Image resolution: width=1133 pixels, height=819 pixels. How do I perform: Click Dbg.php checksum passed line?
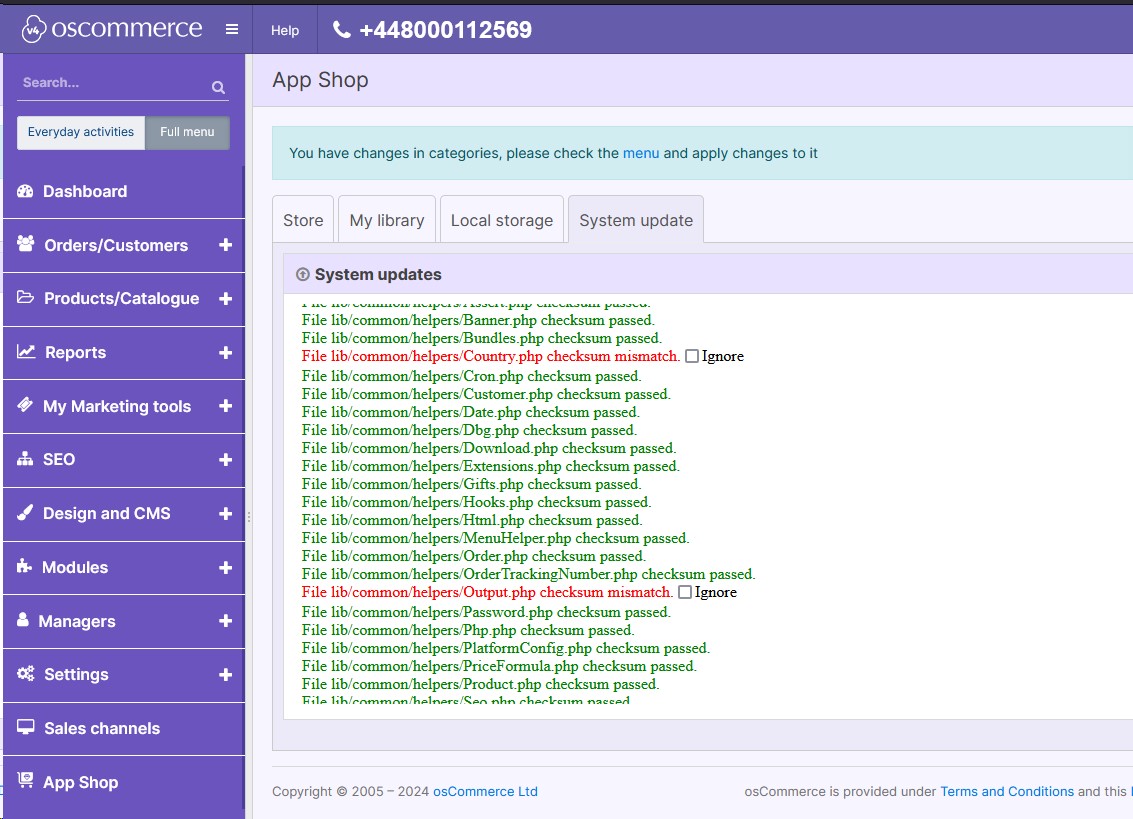tap(469, 431)
